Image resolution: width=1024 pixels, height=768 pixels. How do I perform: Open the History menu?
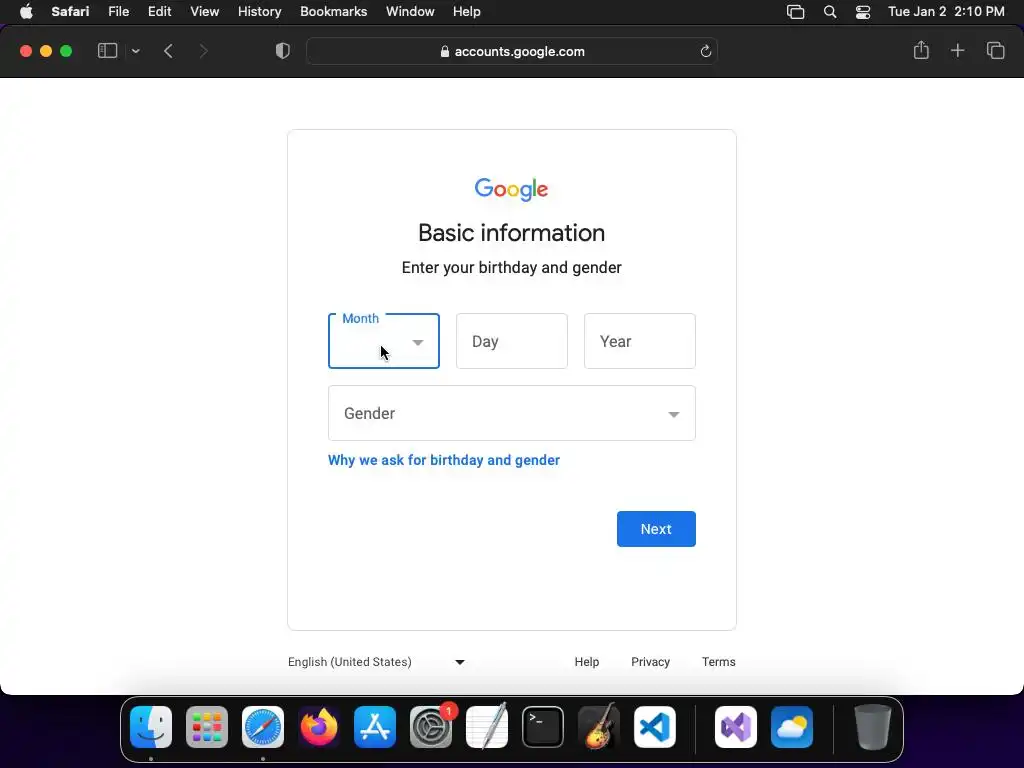coord(259,12)
